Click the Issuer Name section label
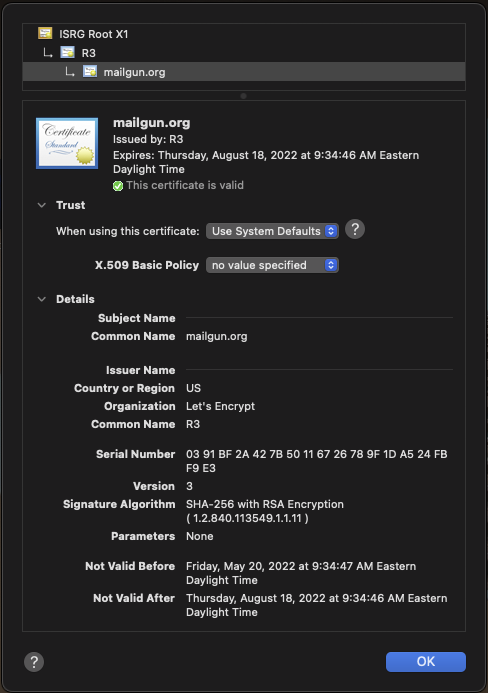Viewport: 488px width, 693px height. click(x=141, y=370)
